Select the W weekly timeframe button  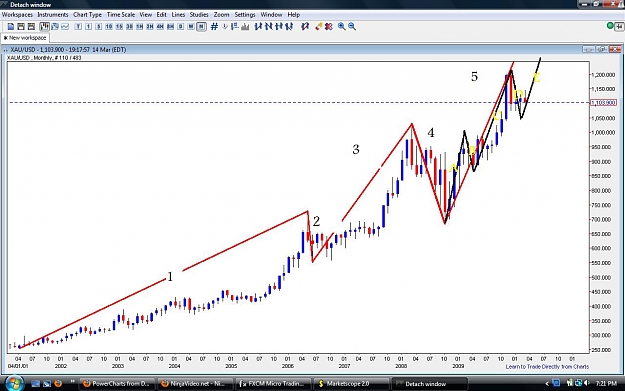(x=191, y=27)
